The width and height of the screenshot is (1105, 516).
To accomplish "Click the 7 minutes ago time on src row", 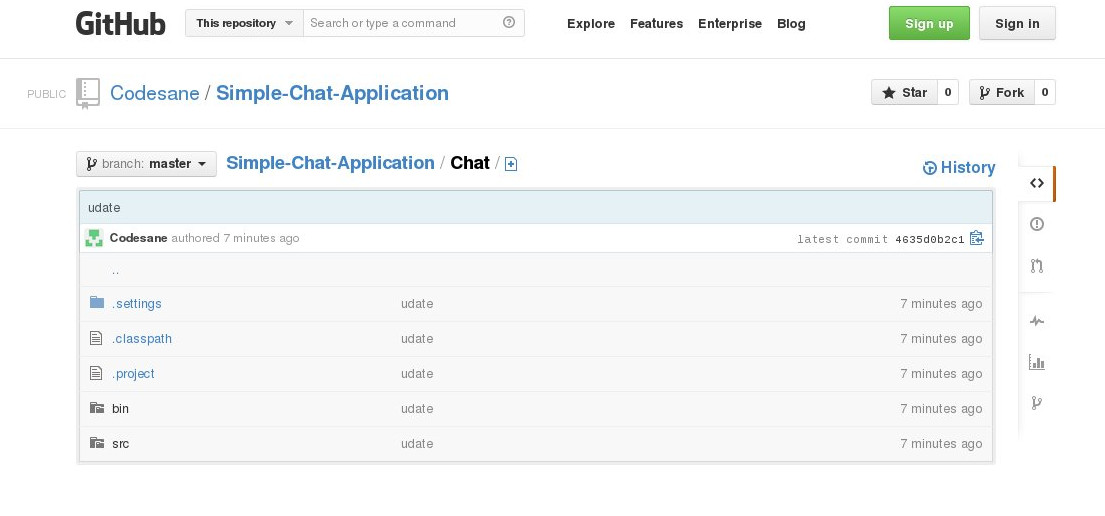I will click(941, 443).
